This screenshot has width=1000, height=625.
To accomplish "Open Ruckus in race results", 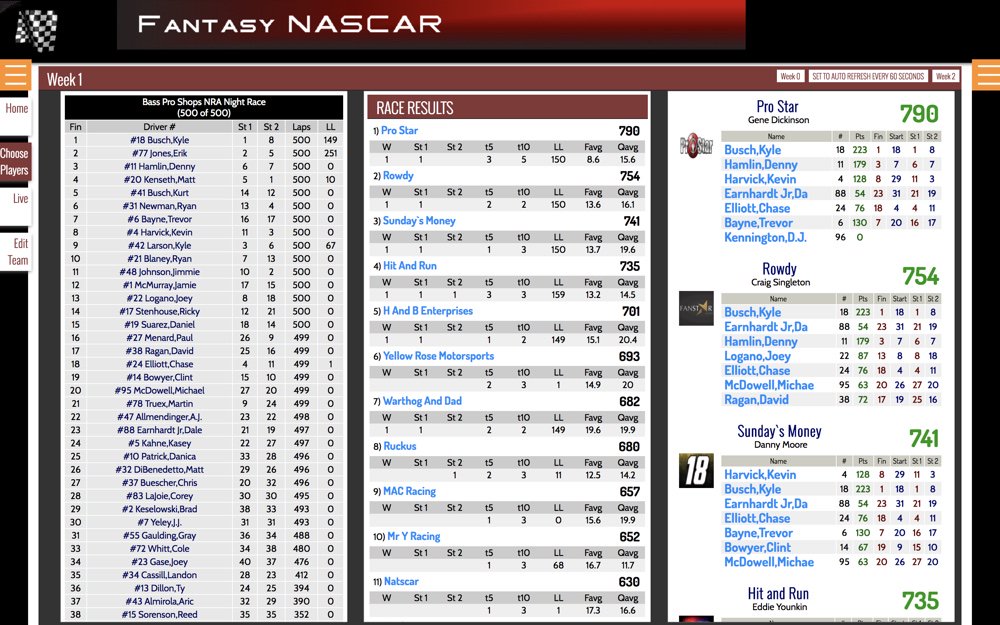I will point(400,446).
